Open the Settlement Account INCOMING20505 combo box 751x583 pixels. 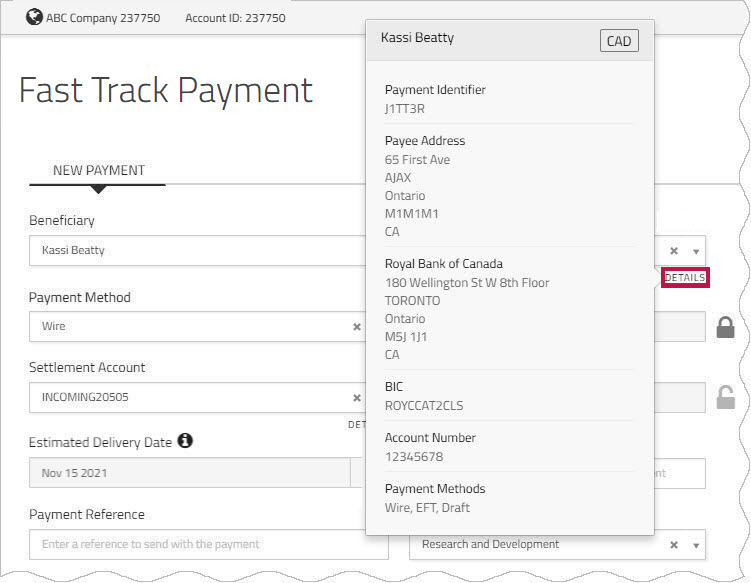[197, 398]
